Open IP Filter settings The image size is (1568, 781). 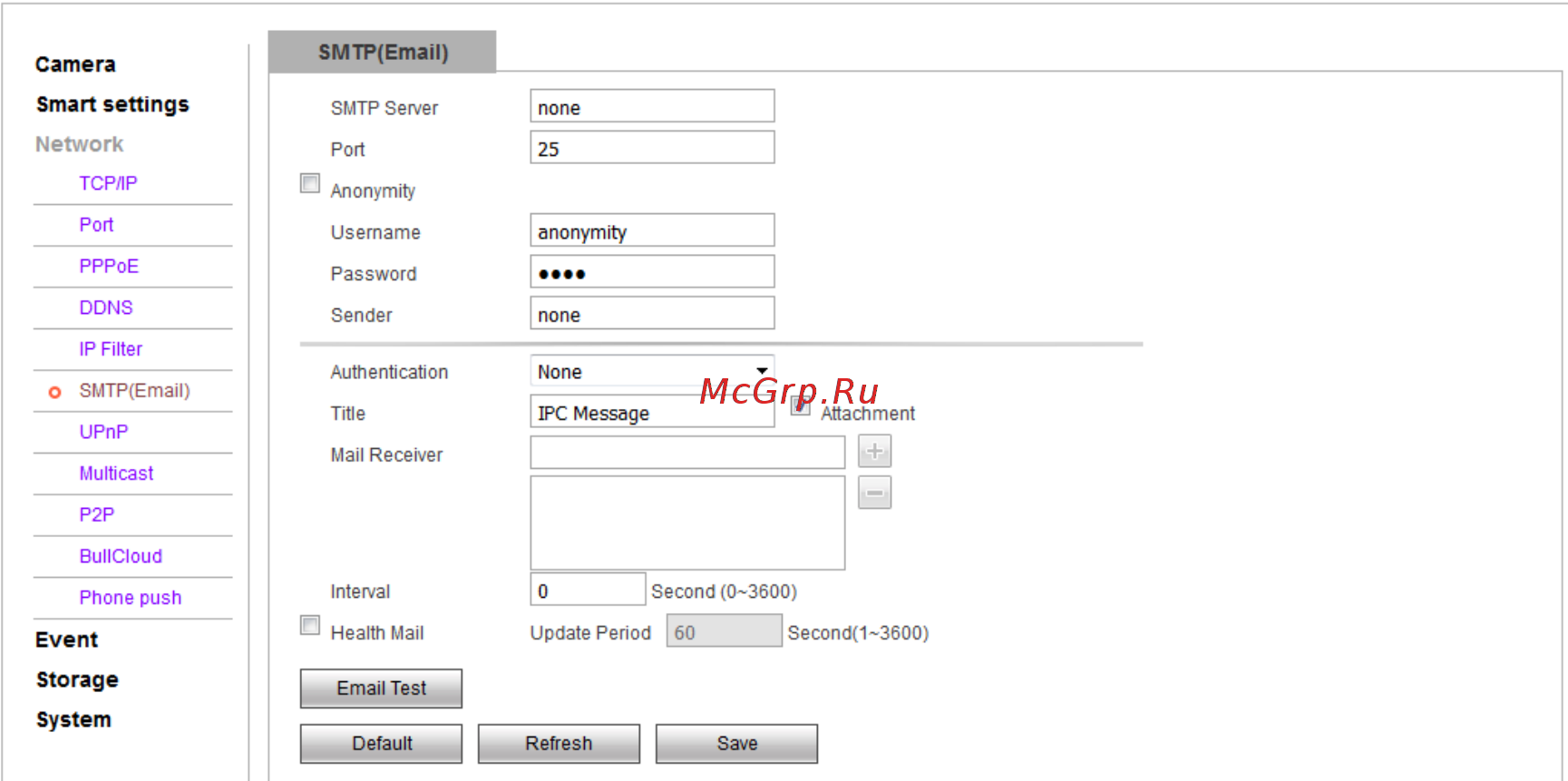(x=111, y=349)
